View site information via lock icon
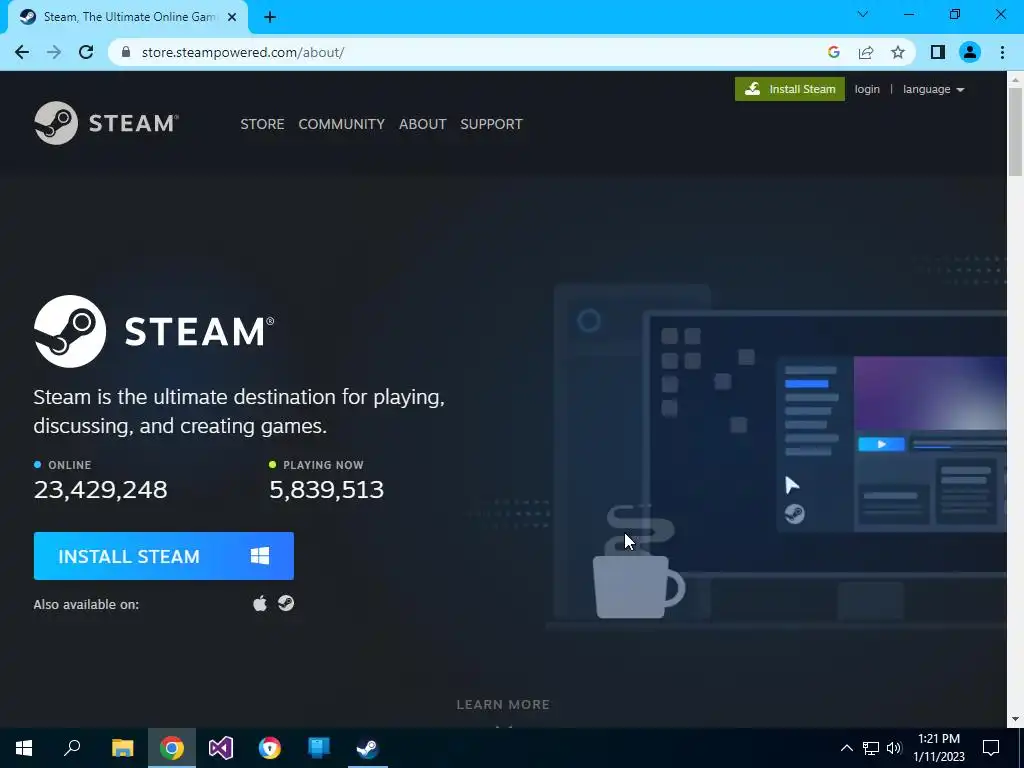The height and width of the screenshot is (768, 1024). (x=126, y=52)
